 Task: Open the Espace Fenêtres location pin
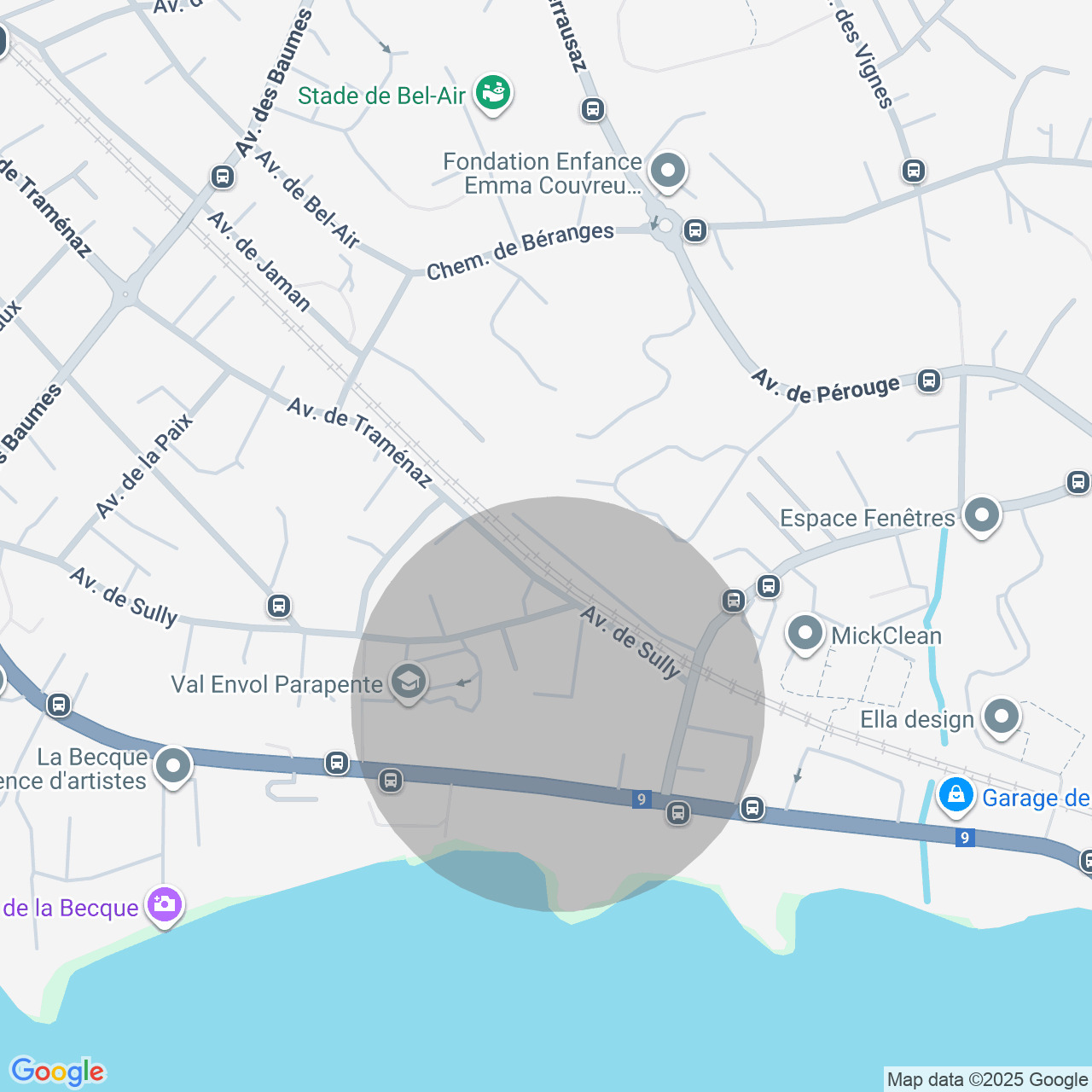tap(982, 515)
